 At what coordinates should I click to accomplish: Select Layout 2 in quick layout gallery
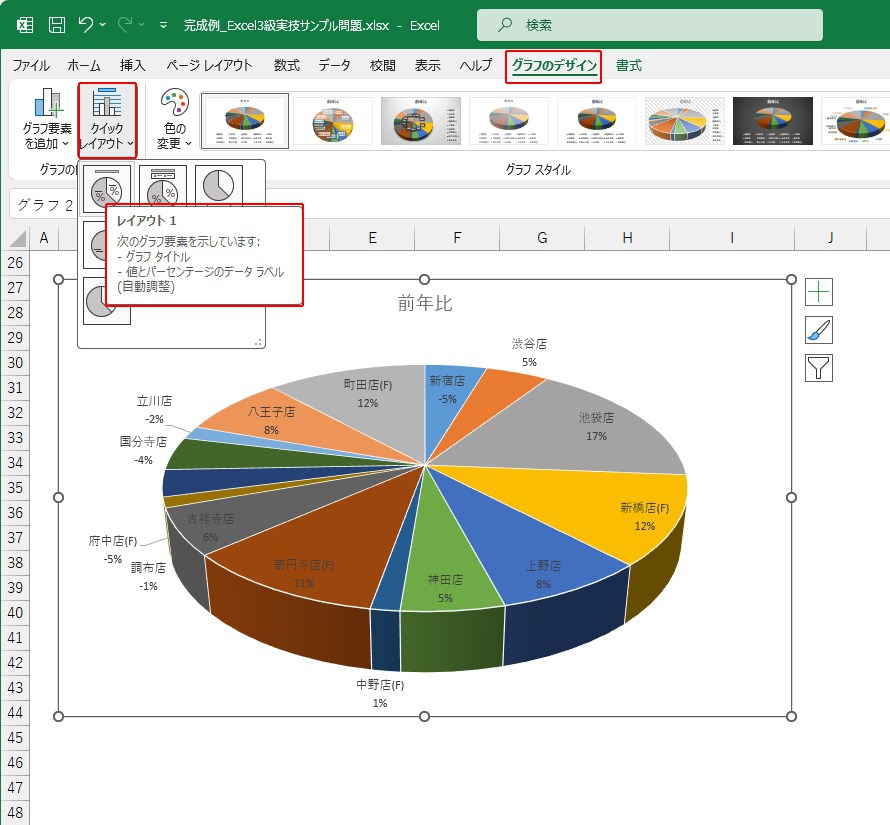click(x=162, y=186)
